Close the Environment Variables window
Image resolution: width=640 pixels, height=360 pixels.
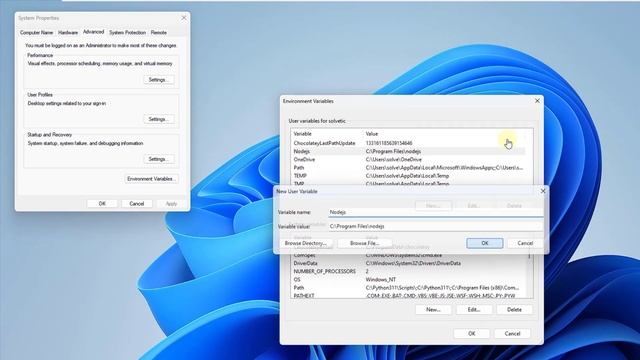[537, 101]
